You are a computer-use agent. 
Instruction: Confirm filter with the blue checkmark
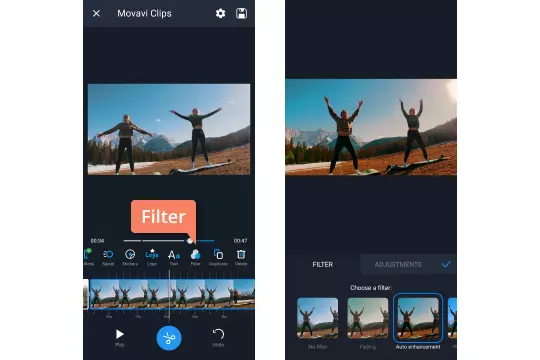[446, 264]
